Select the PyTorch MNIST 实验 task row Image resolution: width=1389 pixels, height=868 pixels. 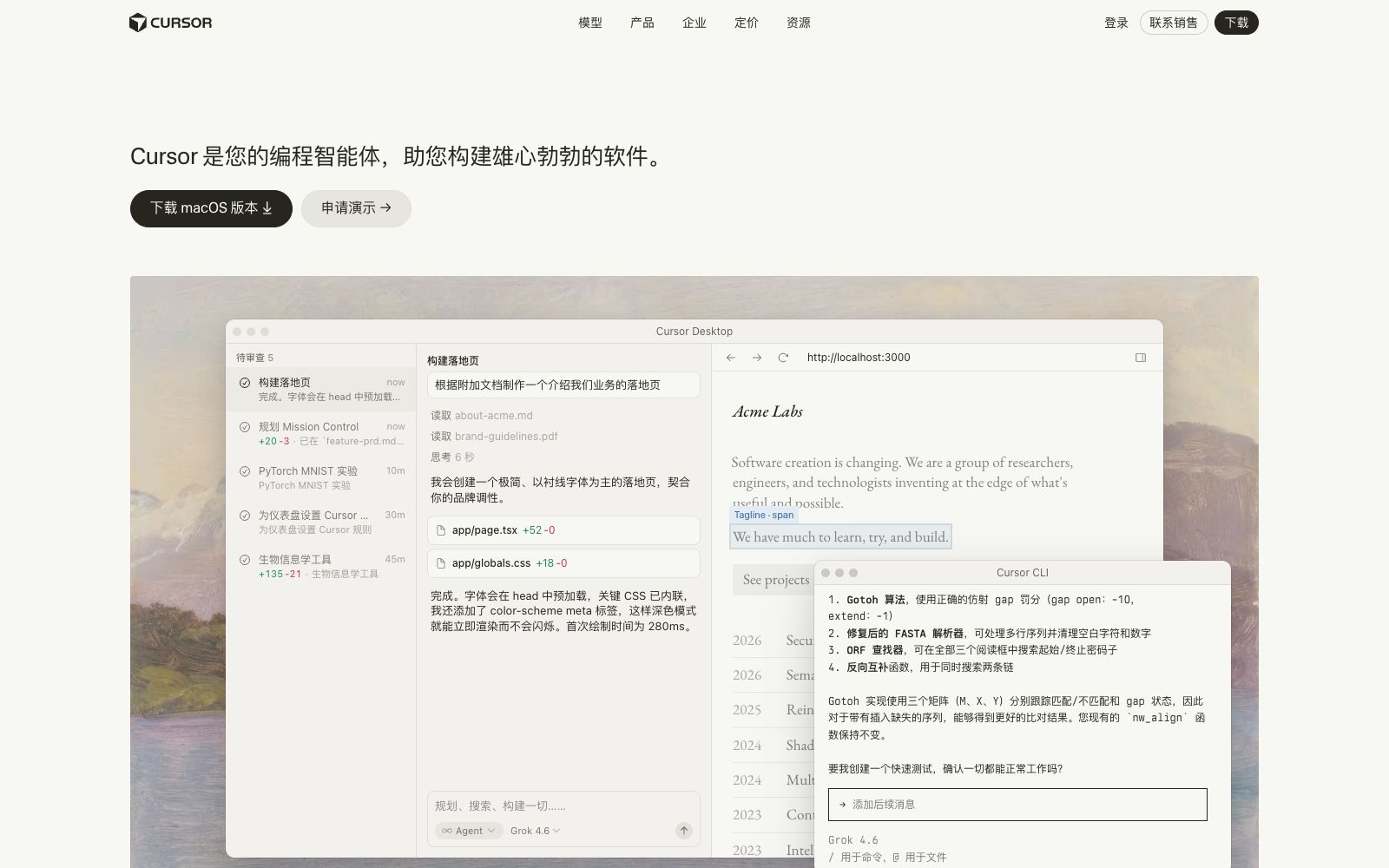(321, 477)
